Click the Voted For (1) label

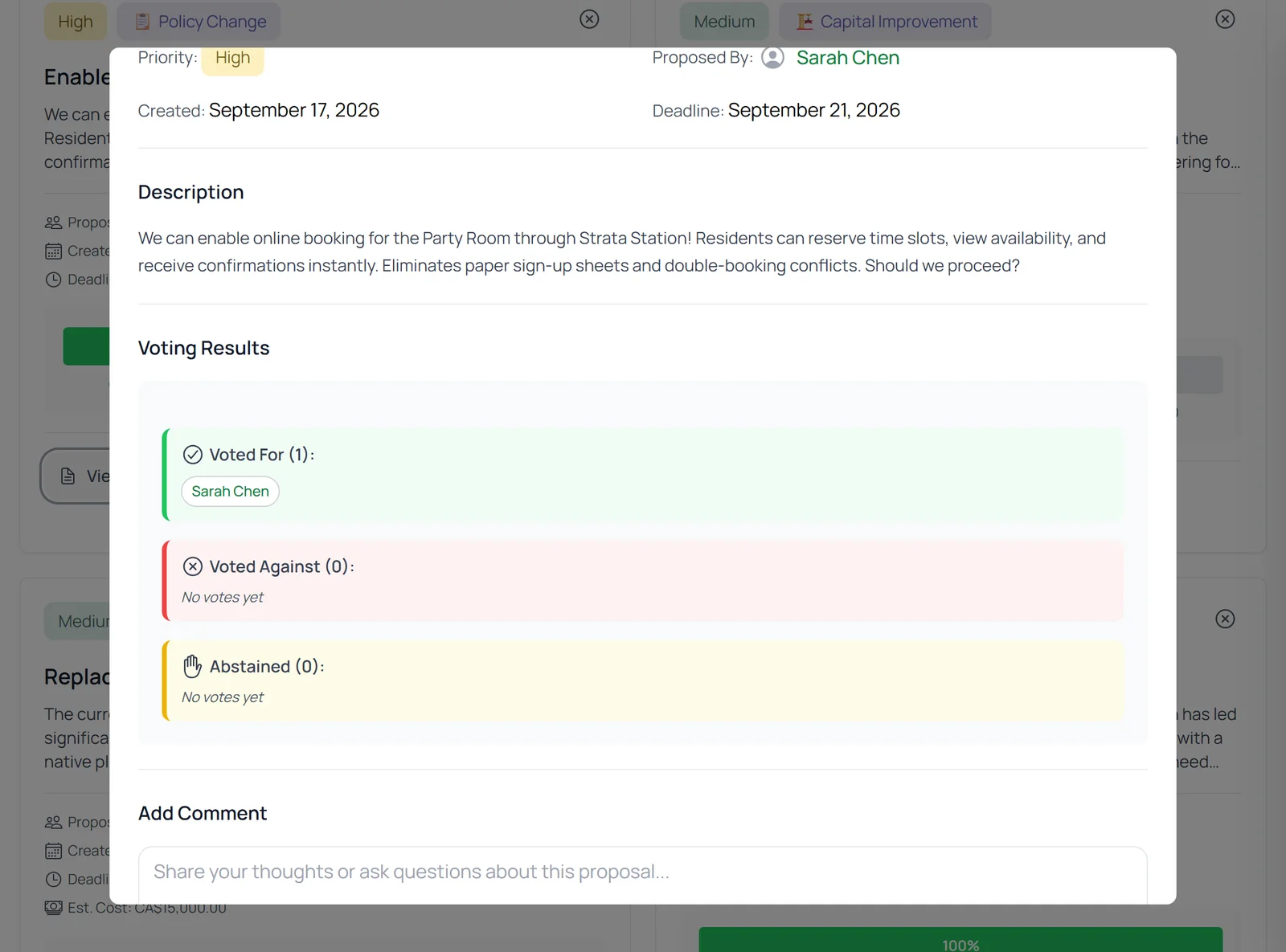point(262,455)
